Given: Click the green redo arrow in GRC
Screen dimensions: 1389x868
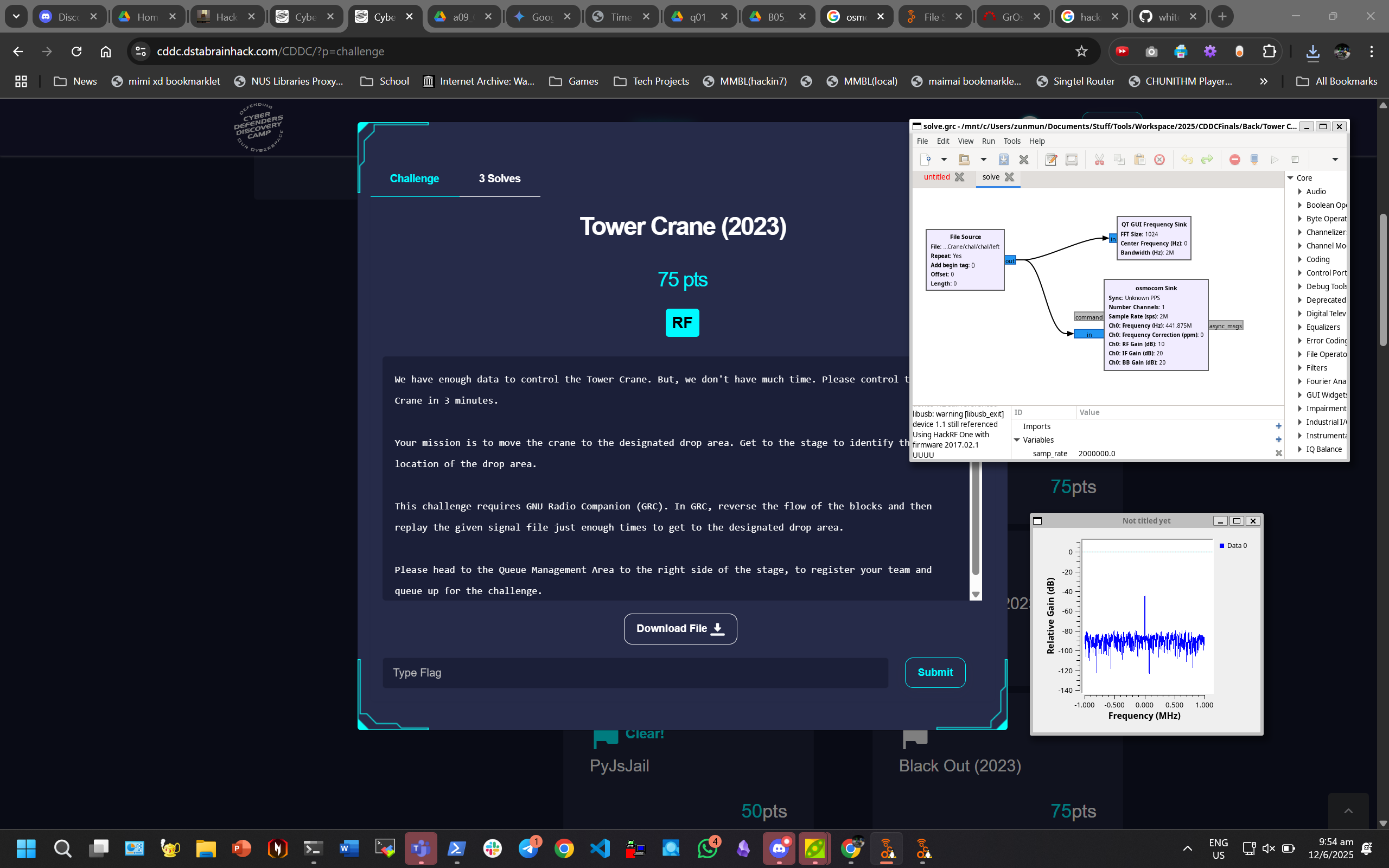Looking at the screenshot, I should 1207,159.
